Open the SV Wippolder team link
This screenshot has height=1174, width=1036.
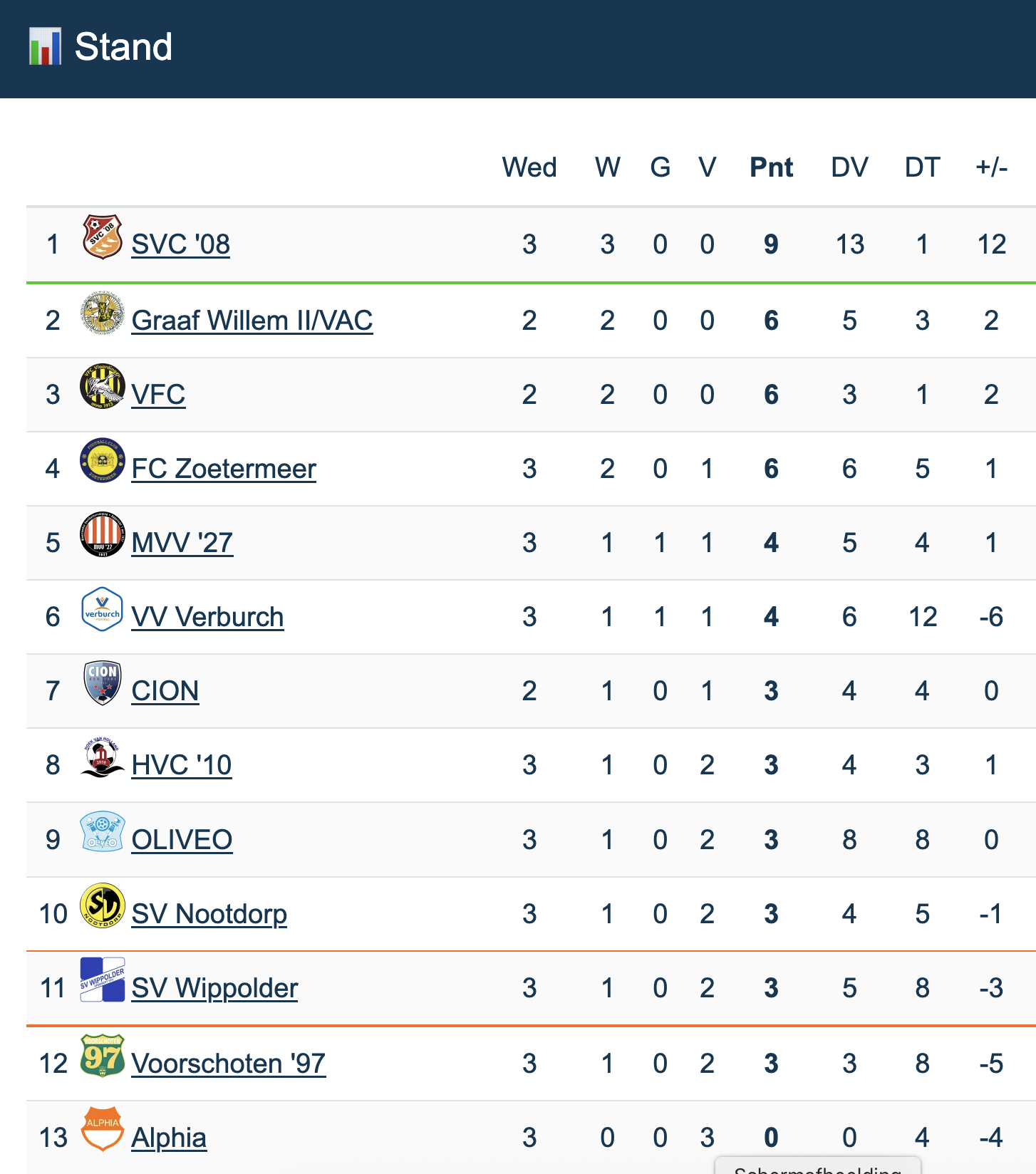click(x=214, y=988)
